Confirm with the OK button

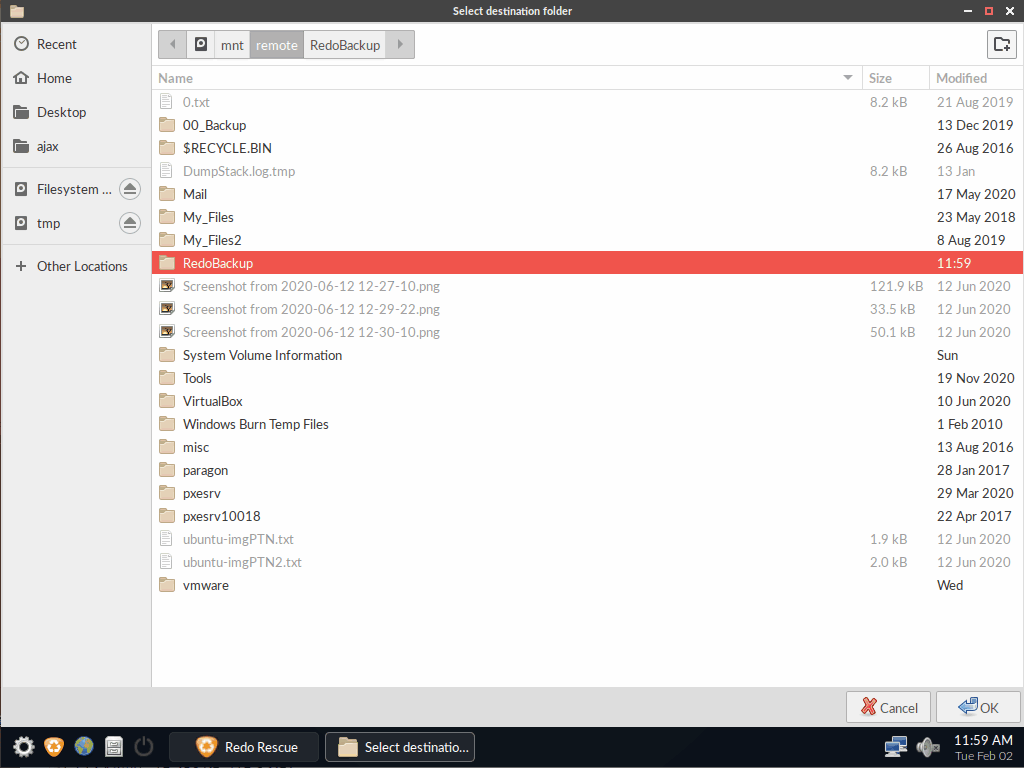tap(978, 706)
